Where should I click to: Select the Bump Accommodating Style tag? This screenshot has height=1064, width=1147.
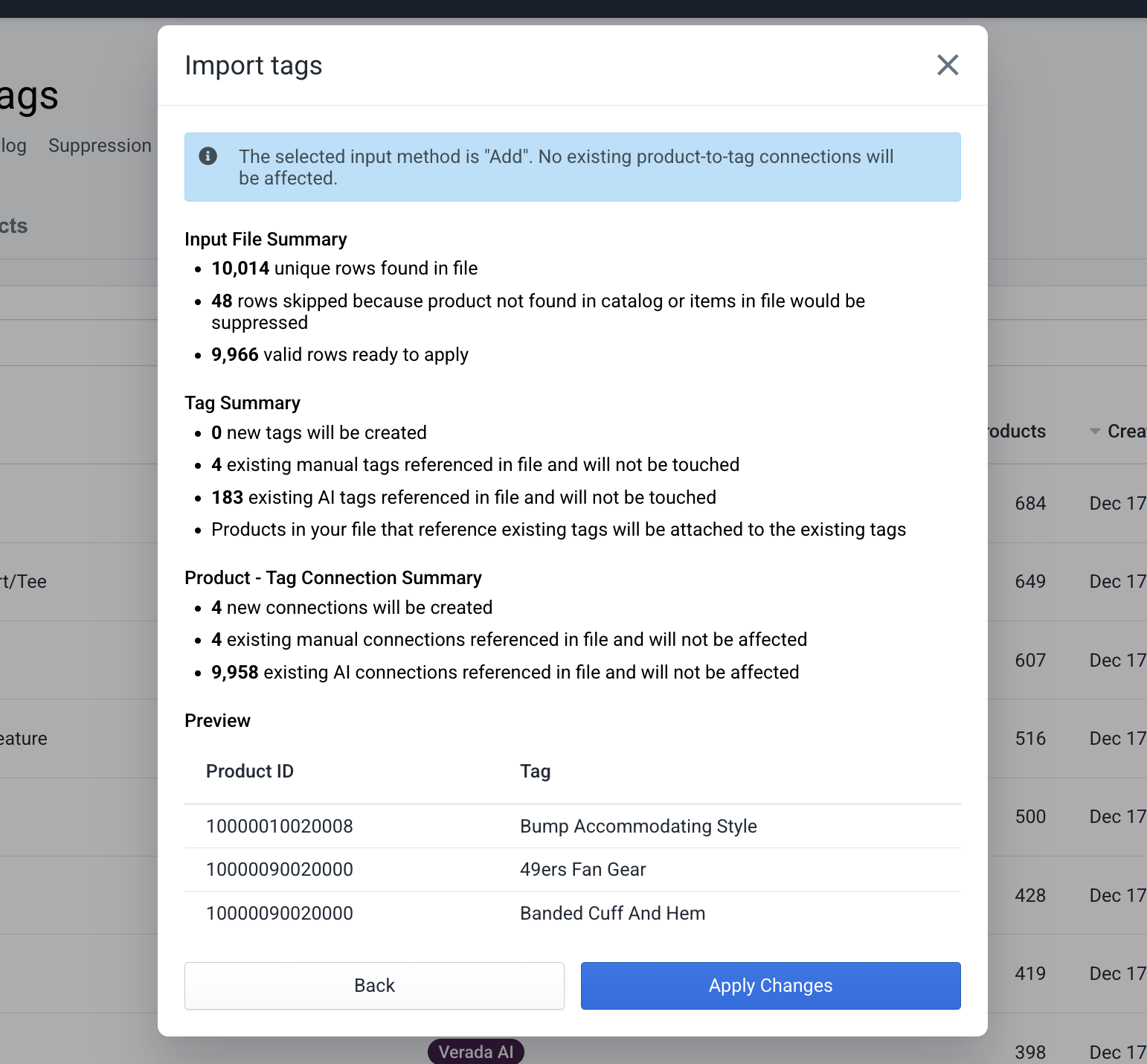[638, 827]
